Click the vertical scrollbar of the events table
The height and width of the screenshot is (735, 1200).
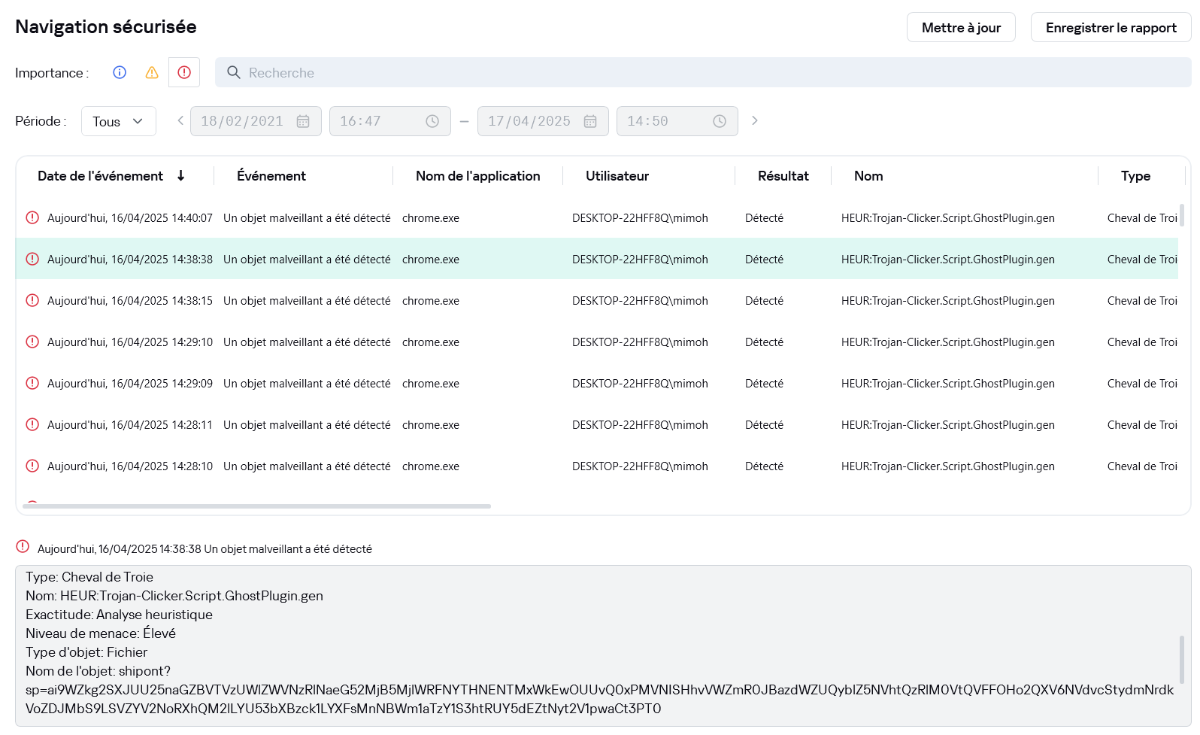[x=1182, y=215]
